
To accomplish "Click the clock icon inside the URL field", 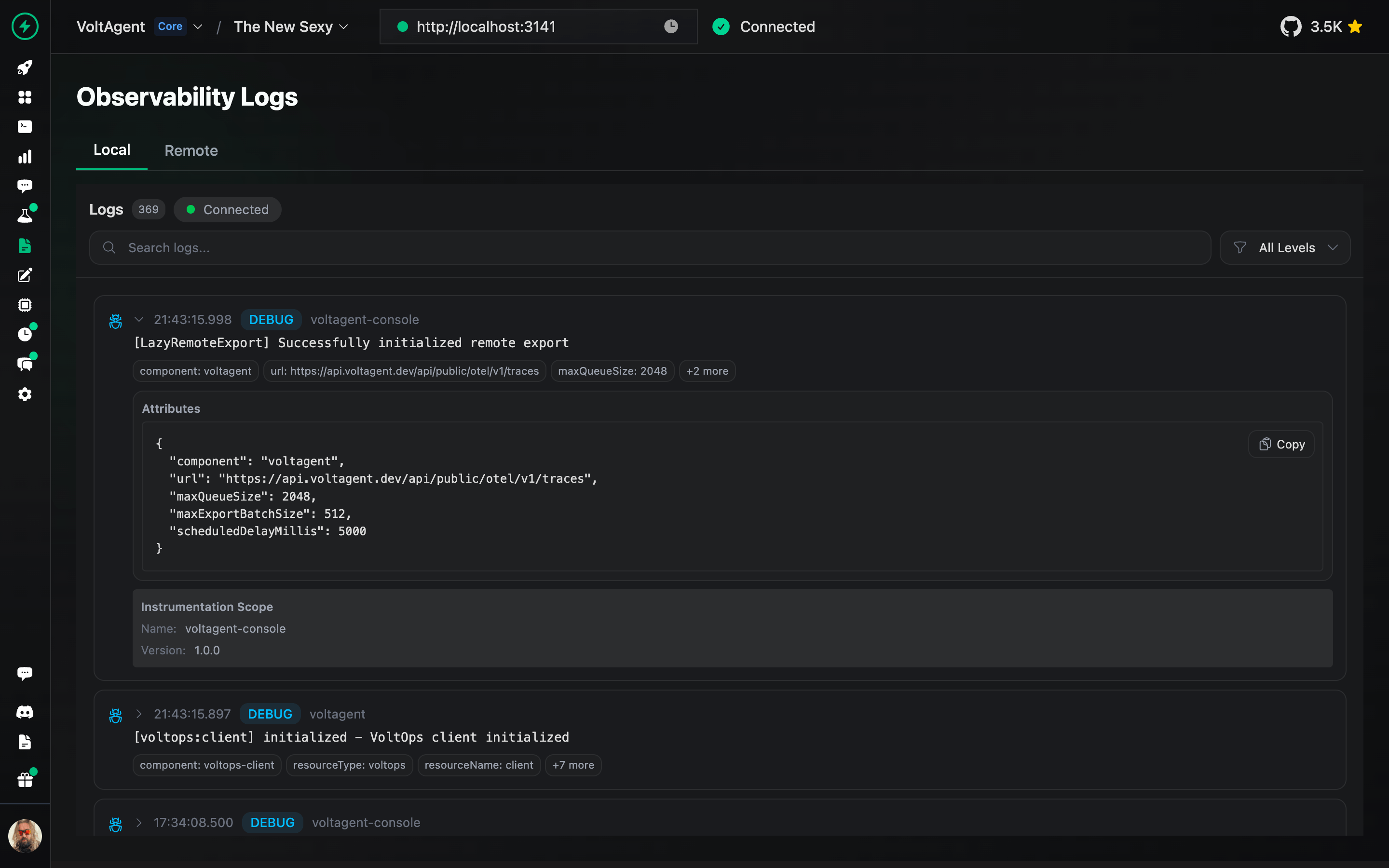I will 670,27.
